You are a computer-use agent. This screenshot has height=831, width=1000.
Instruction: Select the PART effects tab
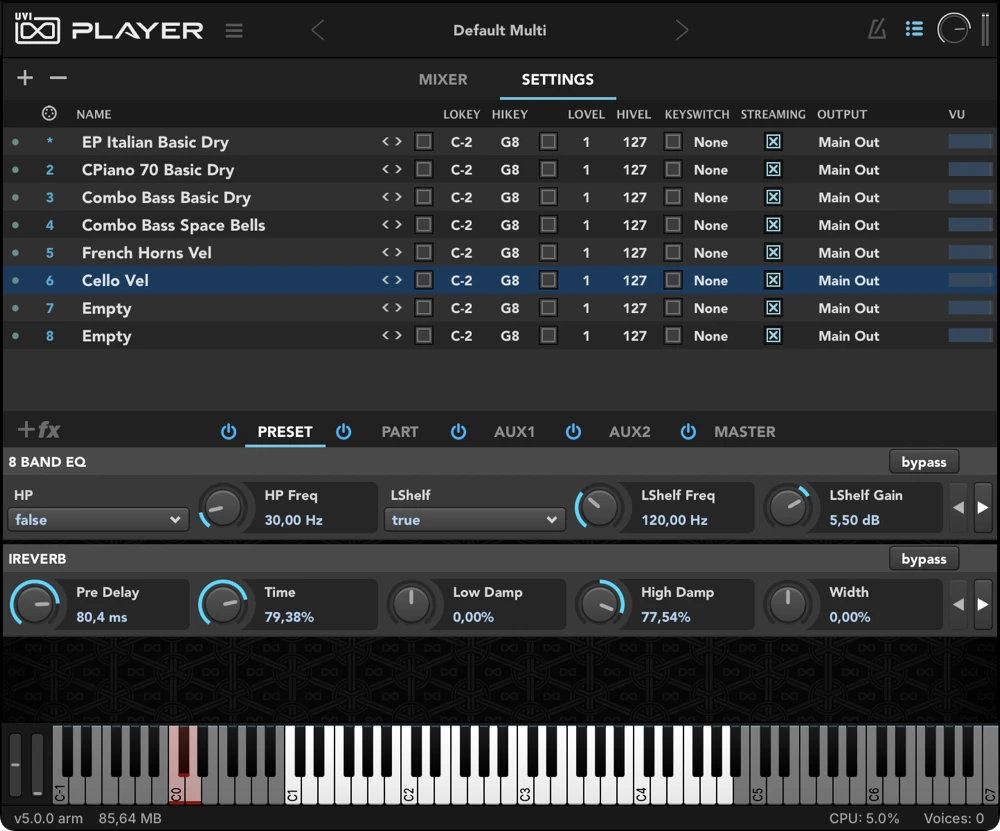400,432
